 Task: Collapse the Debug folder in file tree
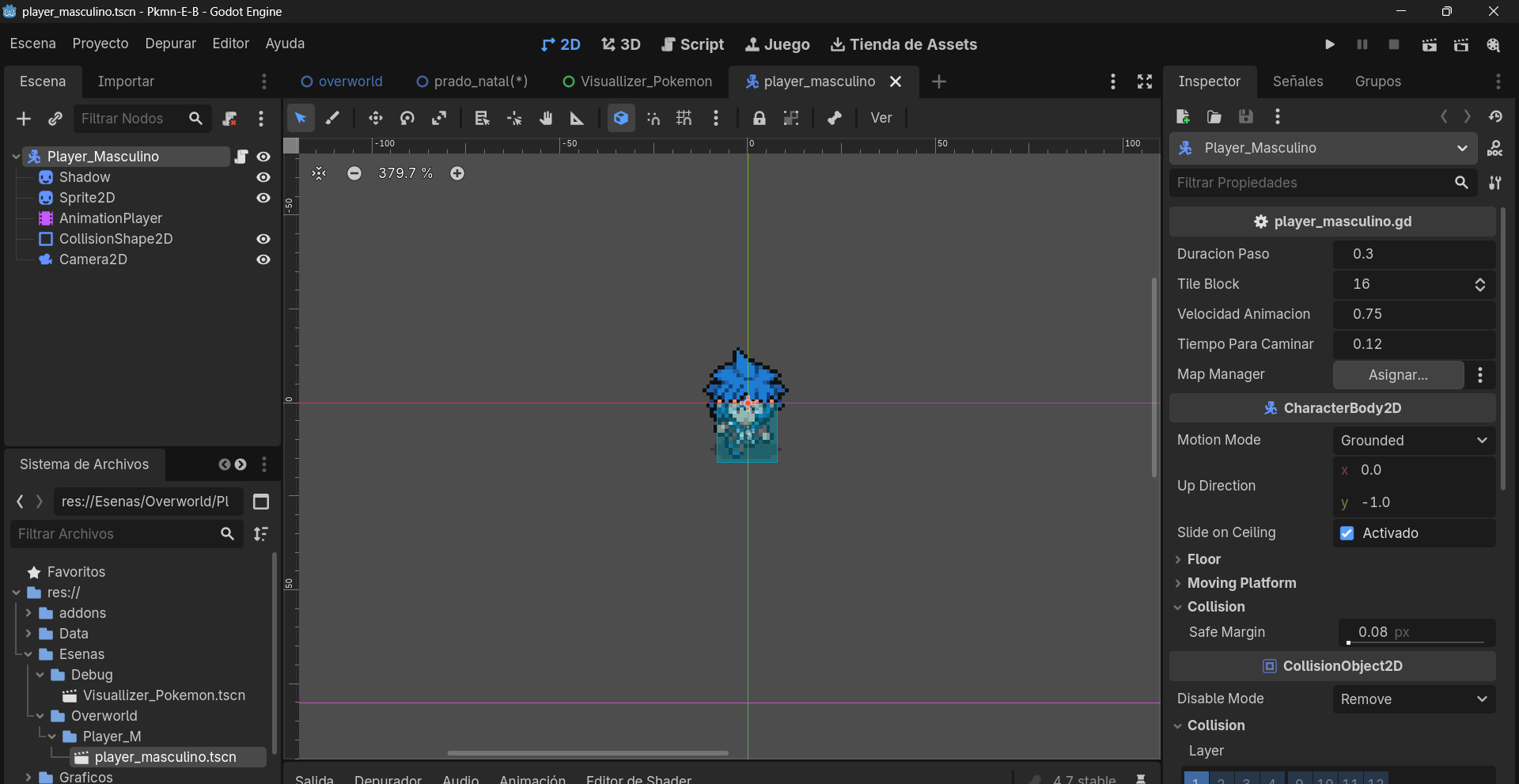[40, 675]
